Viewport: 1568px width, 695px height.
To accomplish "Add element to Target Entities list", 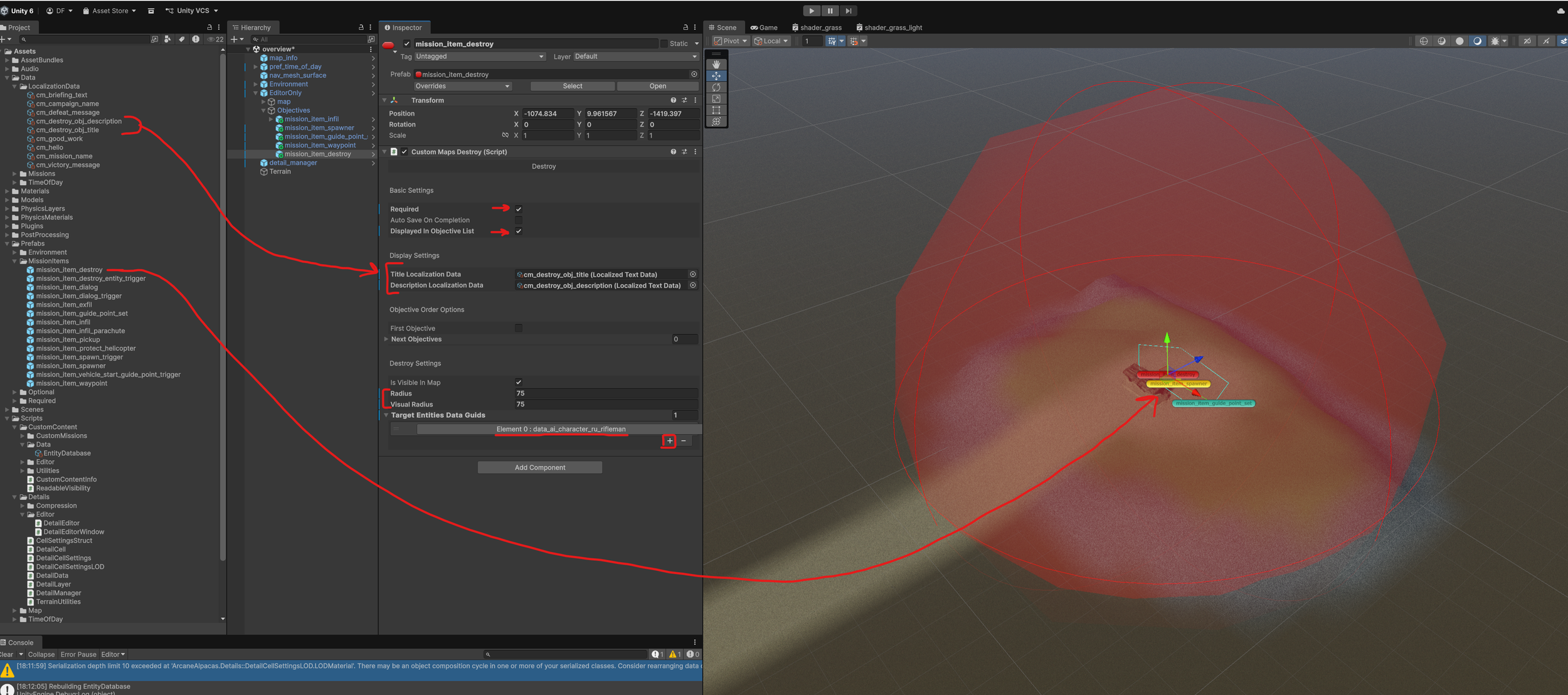I will point(669,441).
